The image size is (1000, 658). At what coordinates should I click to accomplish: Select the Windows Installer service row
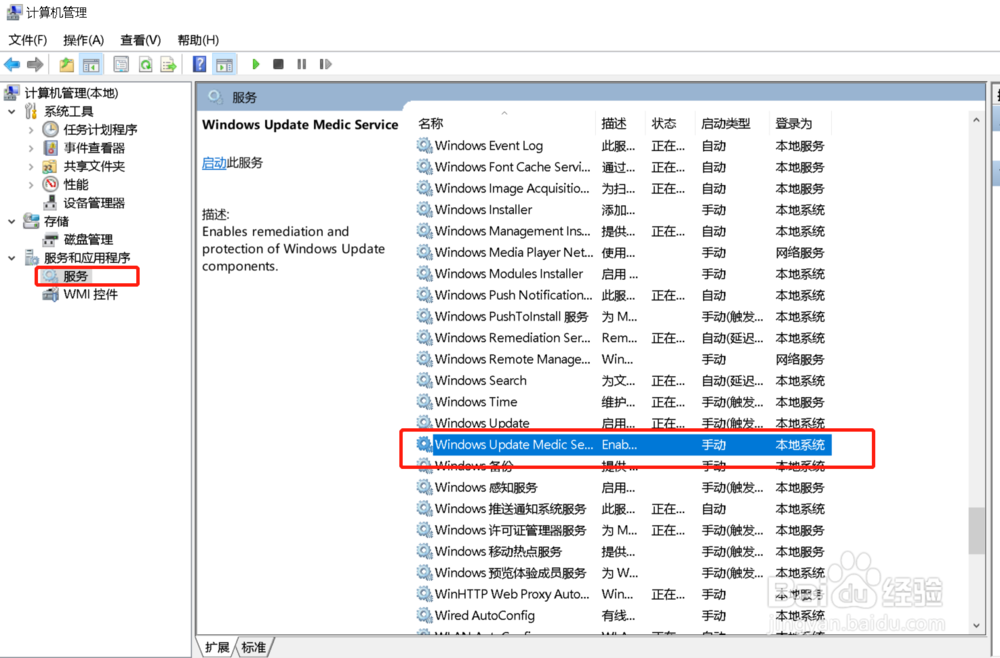623,210
